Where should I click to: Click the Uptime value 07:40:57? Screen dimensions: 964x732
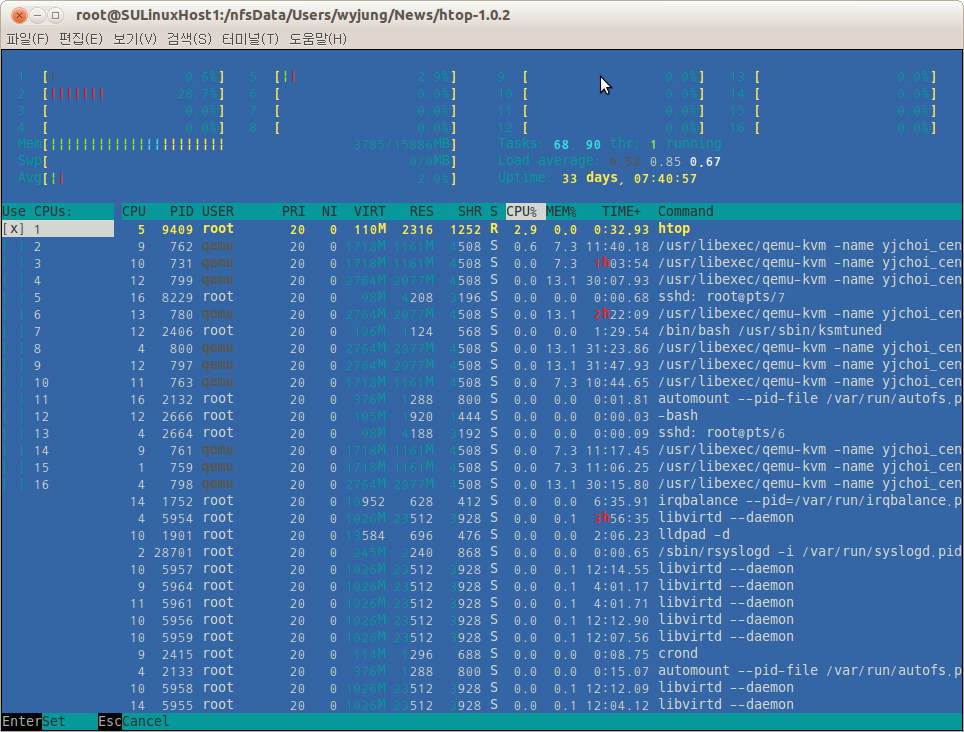pyautogui.click(x=665, y=178)
